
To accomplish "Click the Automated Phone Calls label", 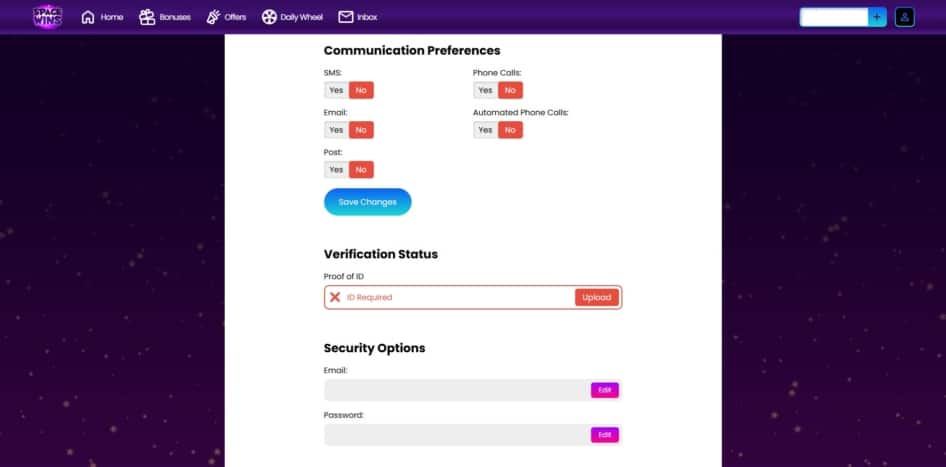I will pyautogui.click(x=521, y=113).
